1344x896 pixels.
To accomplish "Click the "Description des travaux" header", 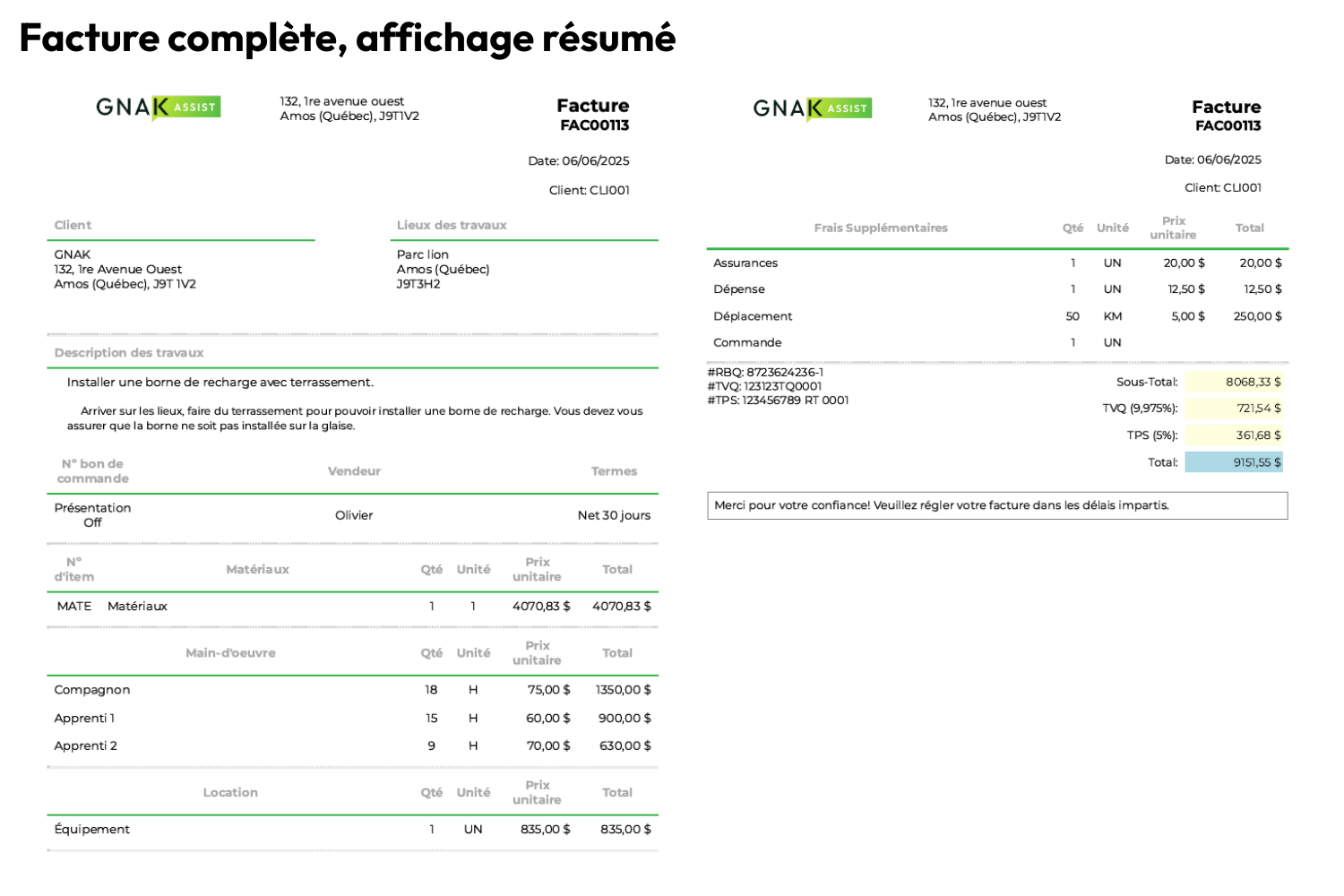I will pyautogui.click(x=129, y=353).
